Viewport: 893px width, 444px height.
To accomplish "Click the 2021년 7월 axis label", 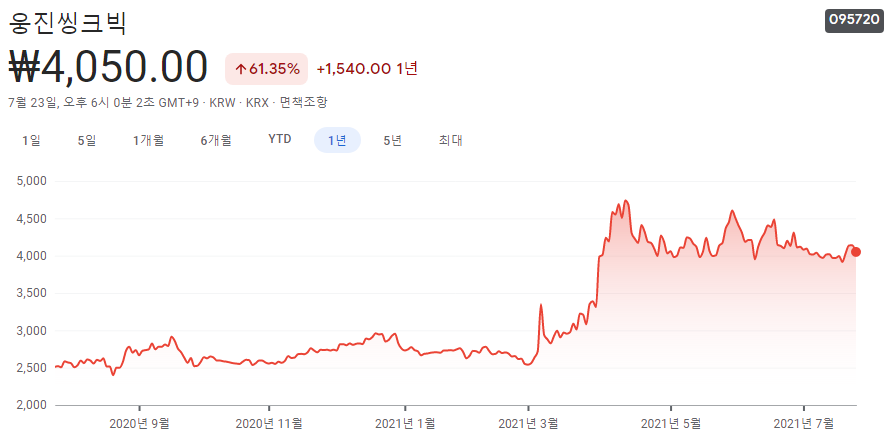I will click(803, 423).
